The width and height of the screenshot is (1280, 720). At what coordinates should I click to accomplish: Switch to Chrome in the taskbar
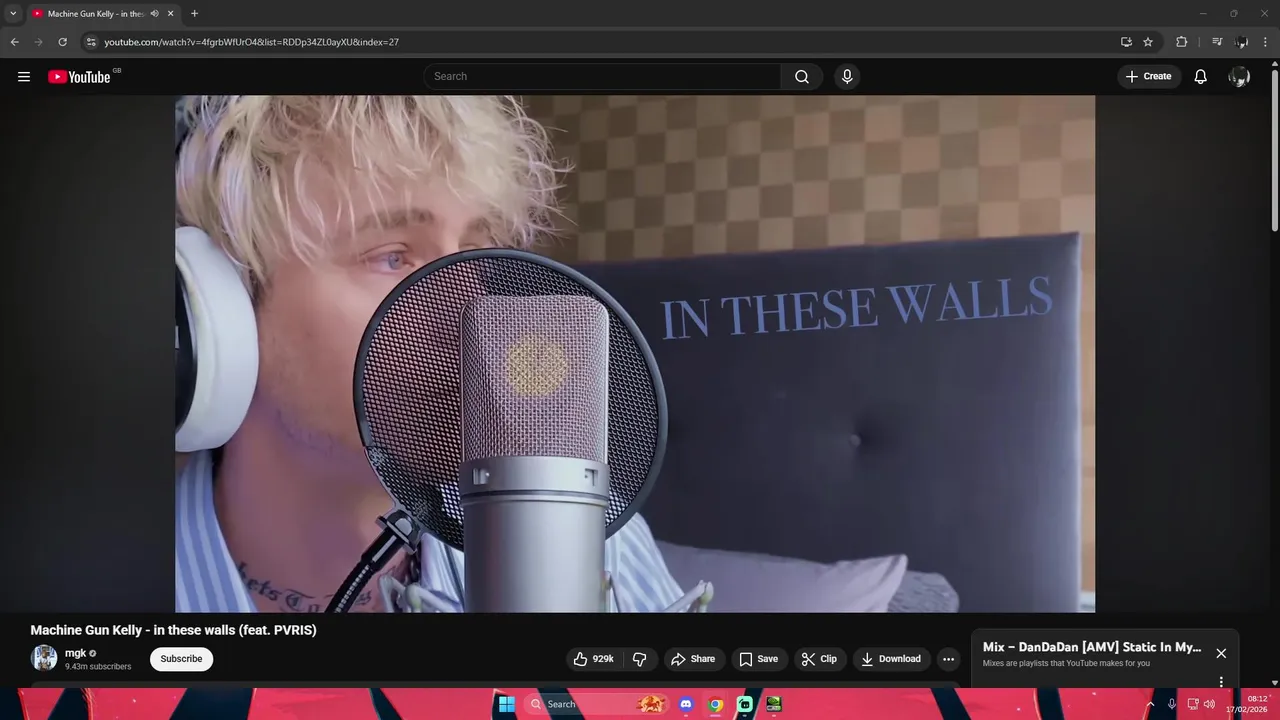[x=716, y=704]
